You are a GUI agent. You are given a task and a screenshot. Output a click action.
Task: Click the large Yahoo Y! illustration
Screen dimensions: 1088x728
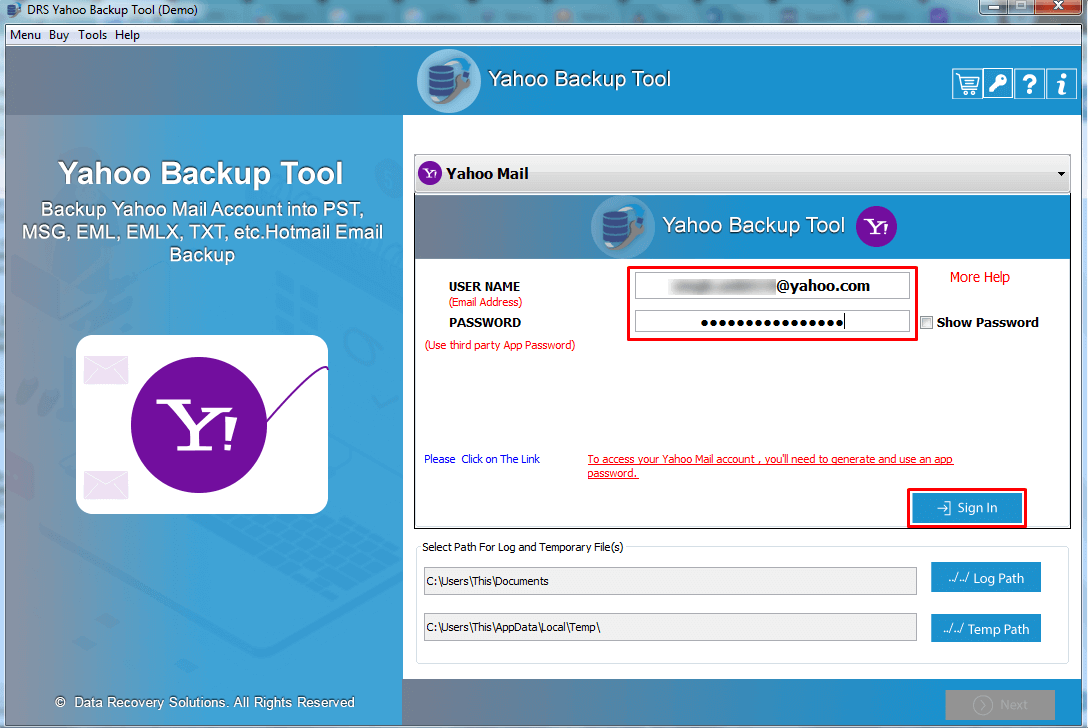pos(199,425)
